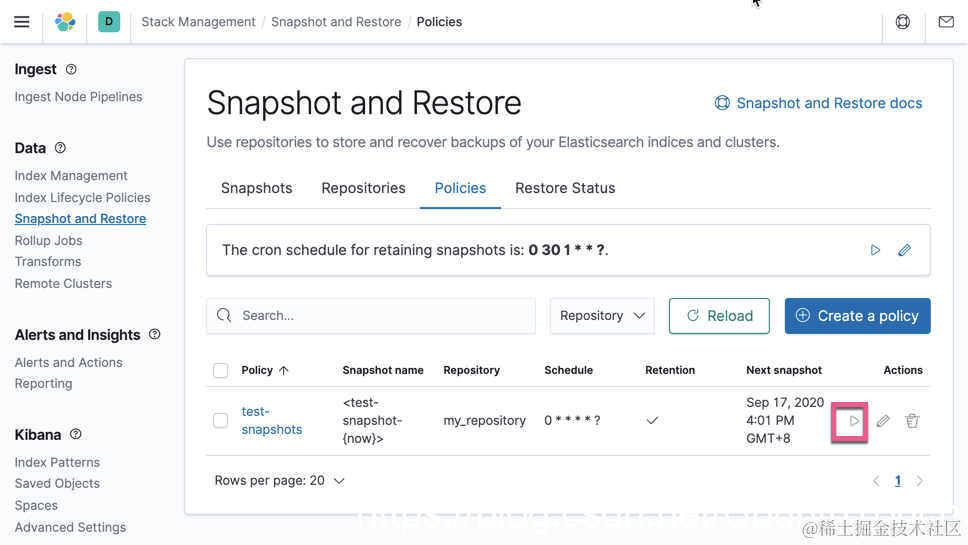
Task: Click the Elastic logo icon
Action: 65,21
